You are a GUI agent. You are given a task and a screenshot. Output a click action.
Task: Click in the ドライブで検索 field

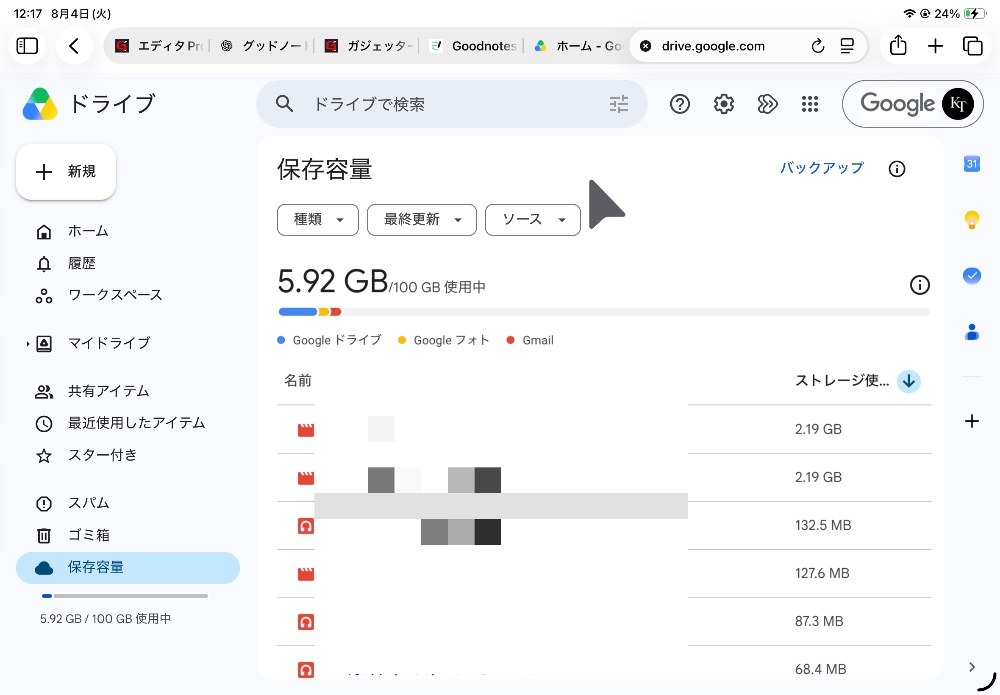coord(452,104)
